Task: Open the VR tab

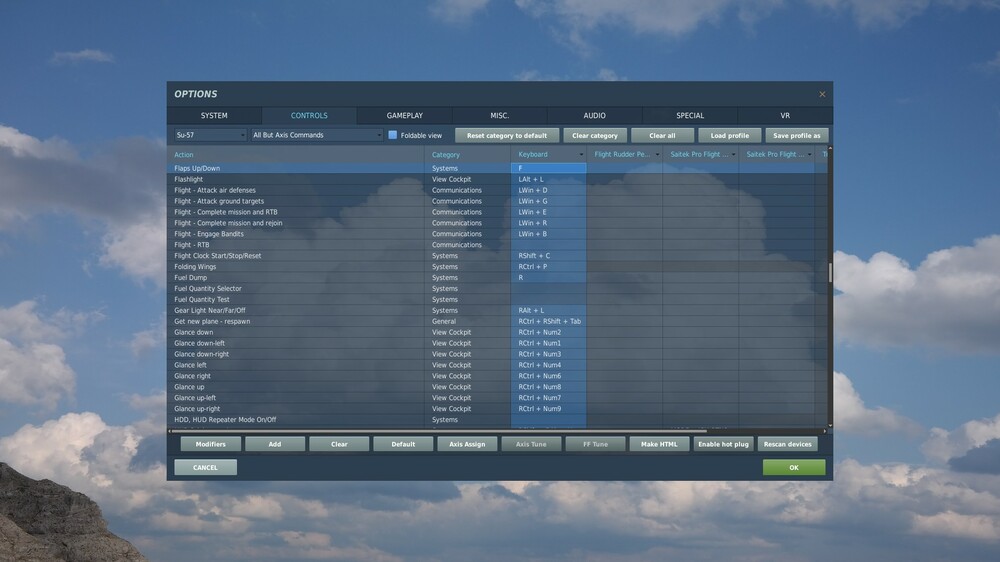Action: pos(785,115)
